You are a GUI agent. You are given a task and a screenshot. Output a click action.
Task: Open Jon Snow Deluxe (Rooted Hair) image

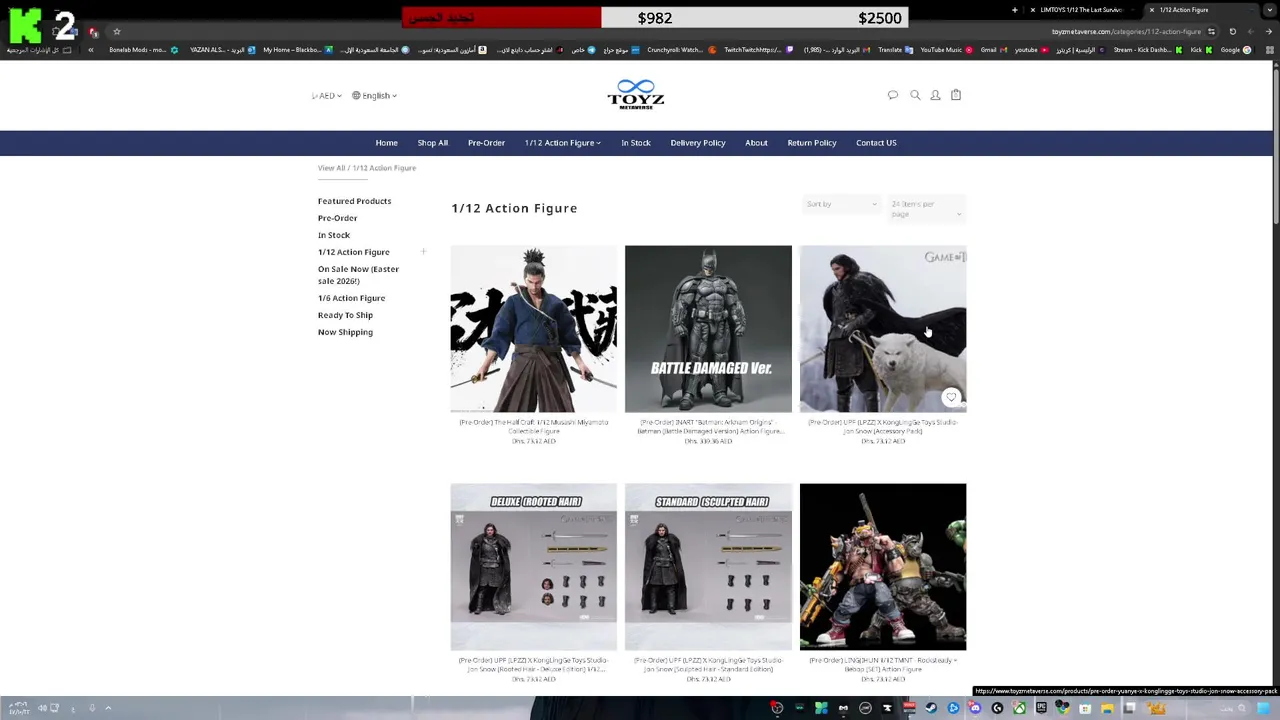click(533, 567)
